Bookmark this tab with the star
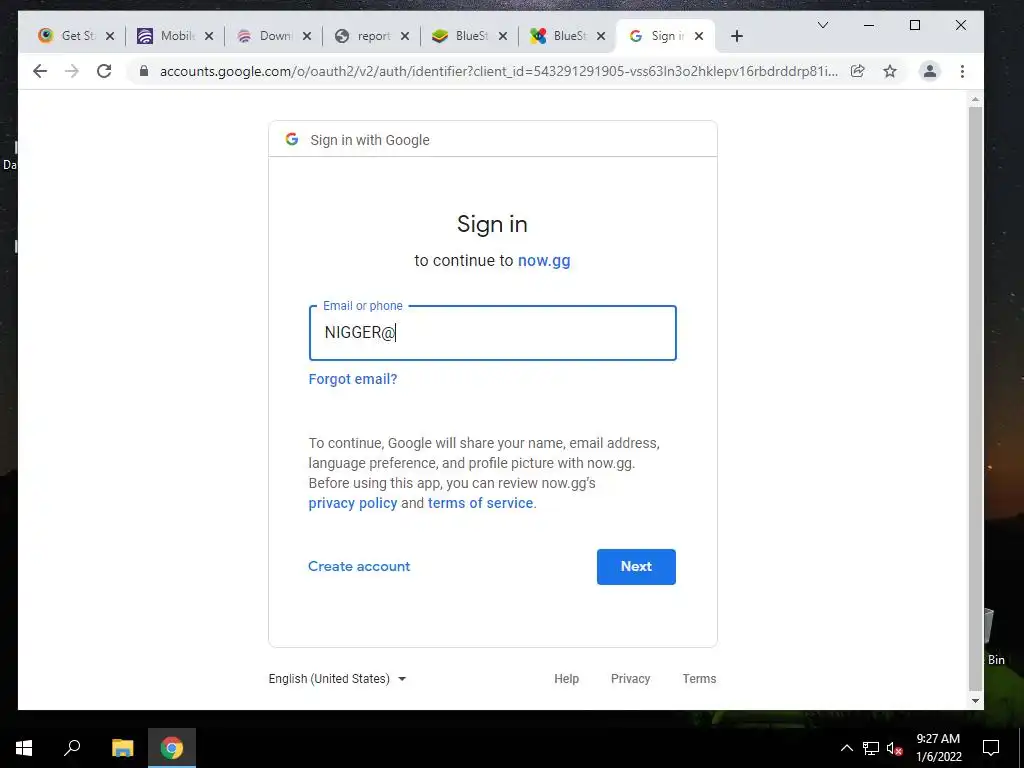The width and height of the screenshot is (1024, 768). tap(889, 71)
